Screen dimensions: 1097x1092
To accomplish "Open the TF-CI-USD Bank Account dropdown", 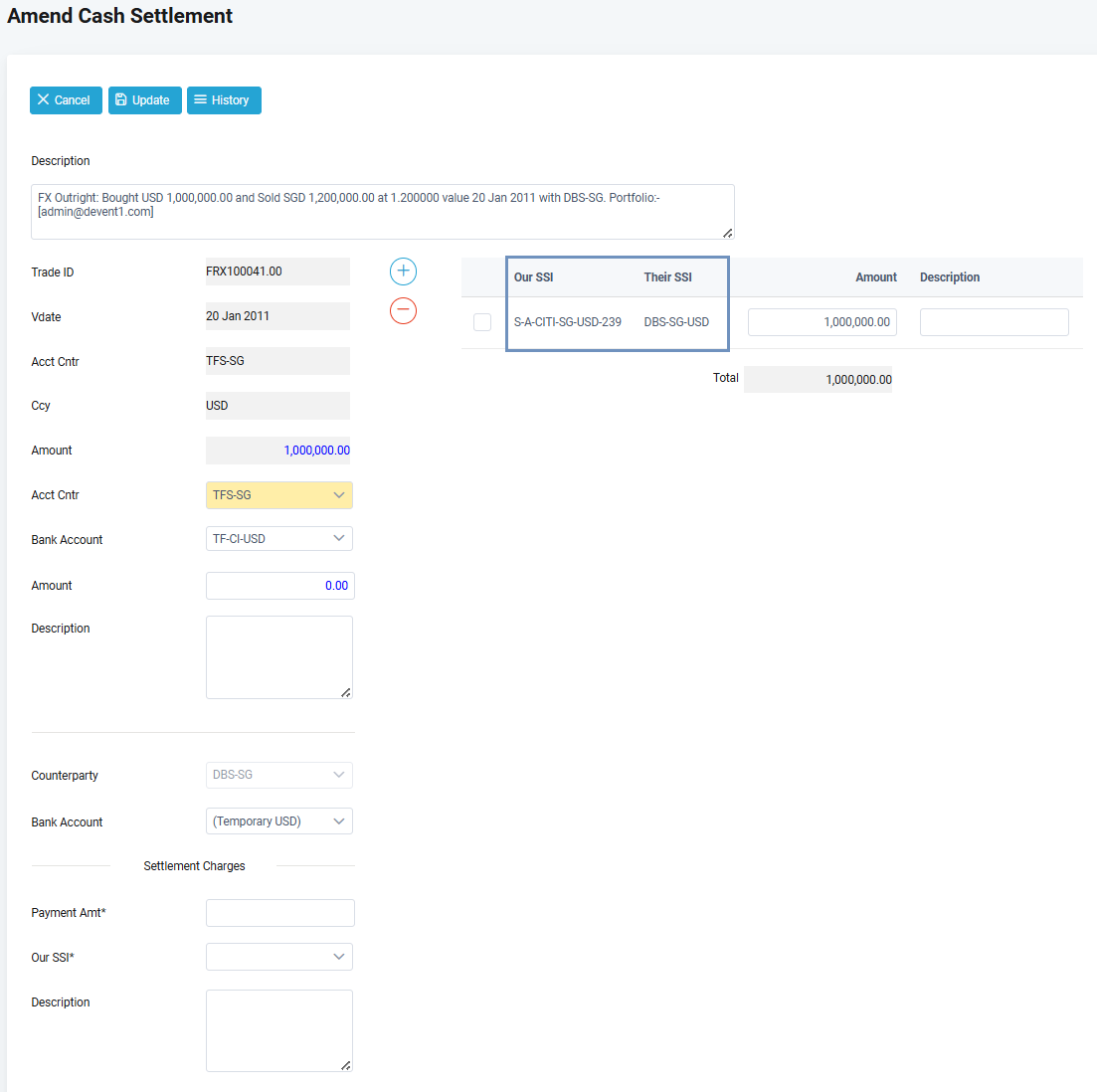I will (279, 539).
